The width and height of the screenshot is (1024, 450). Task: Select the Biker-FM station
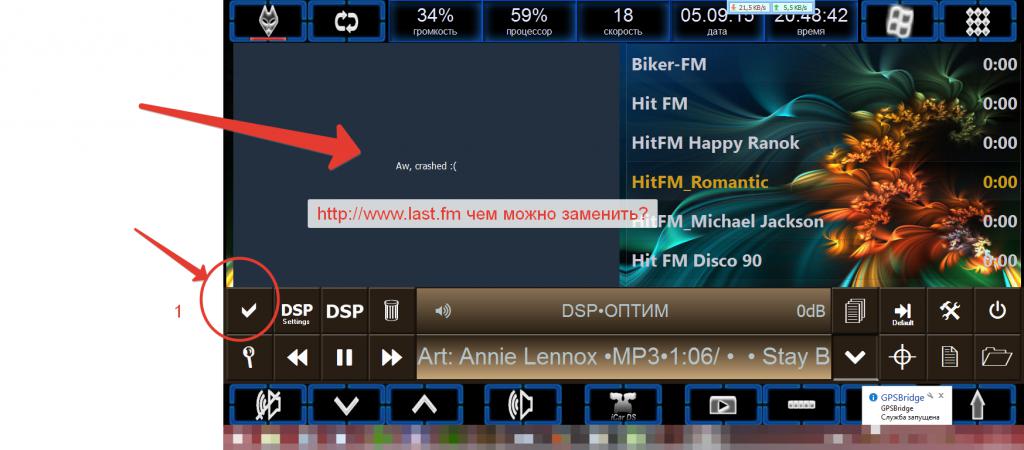pyautogui.click(x=824, y=64)
